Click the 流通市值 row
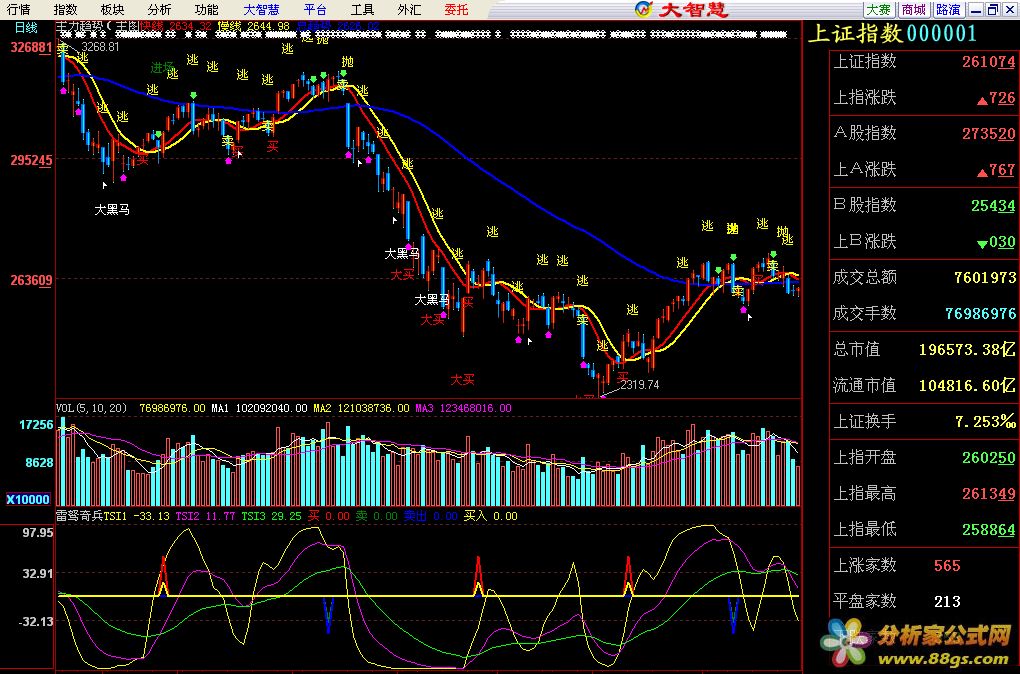 [x=924, y=385]
